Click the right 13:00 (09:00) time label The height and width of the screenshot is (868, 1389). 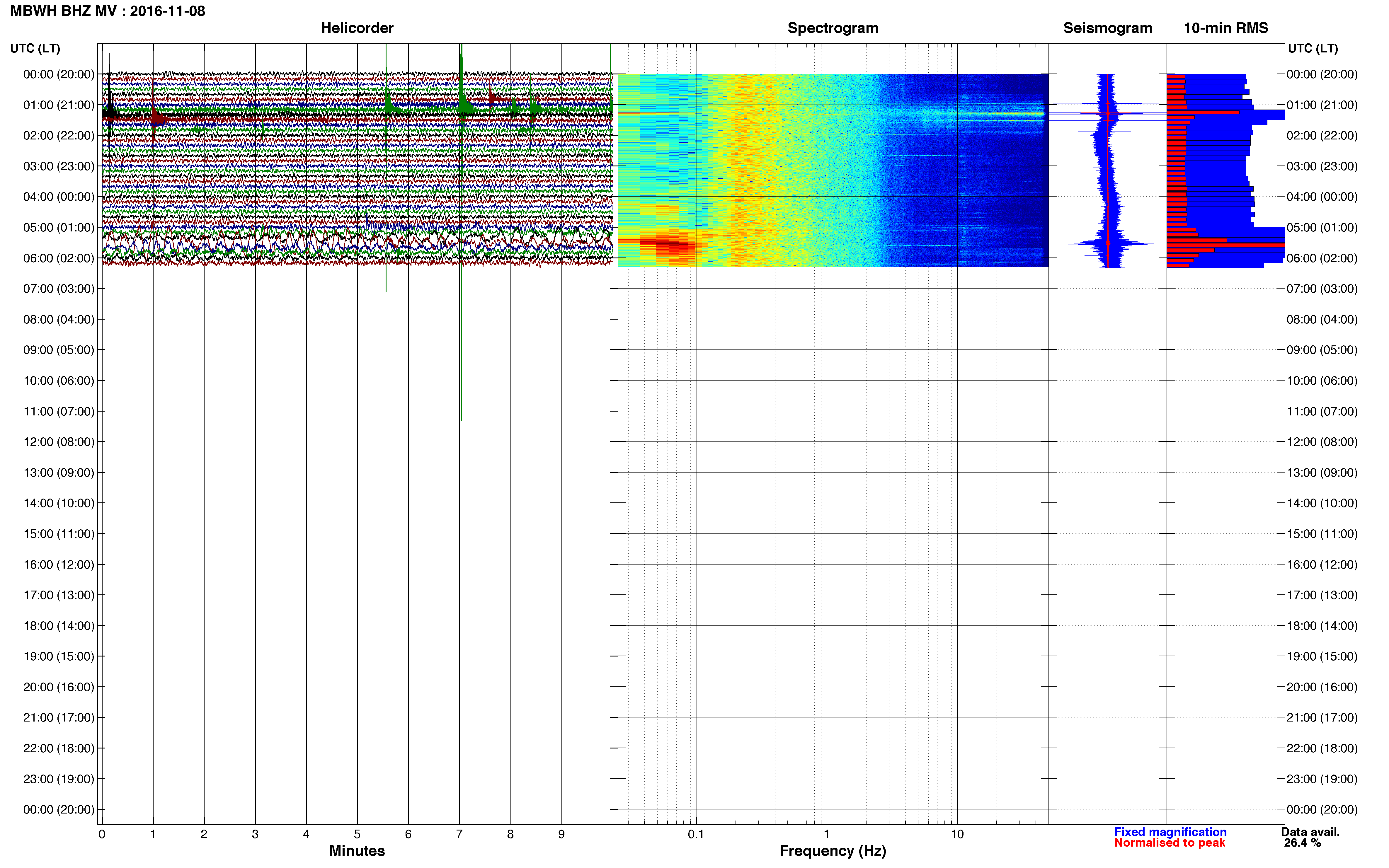coord(1322,473)
